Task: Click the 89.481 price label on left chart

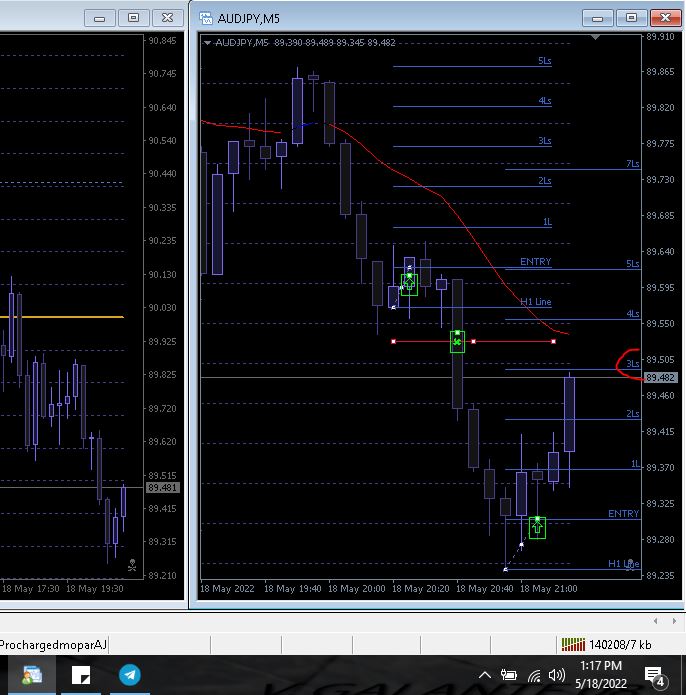Action: (x=163, y=488)
